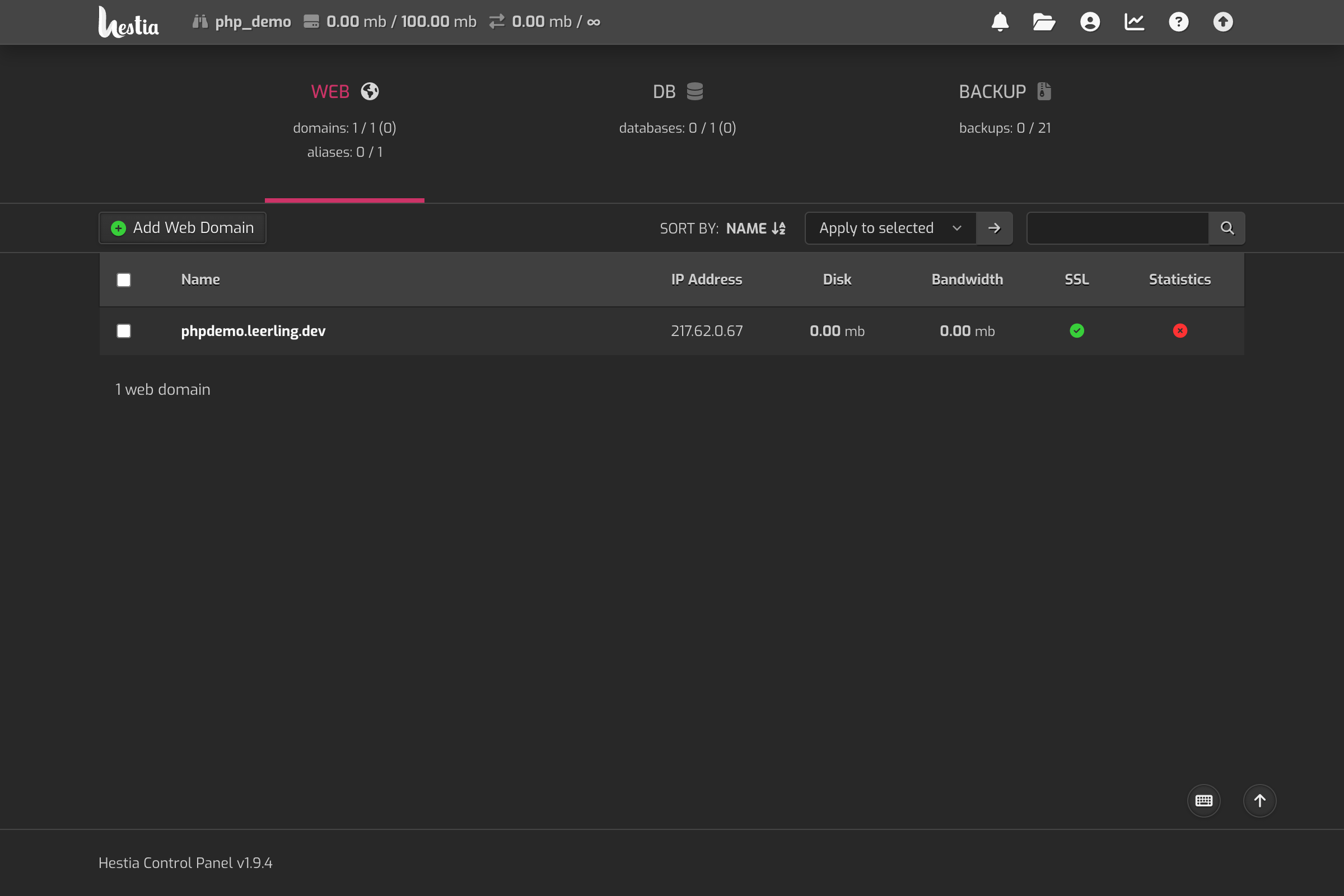The height and width of the screenshot is (896, 1344).
Task: Click the search magnifier button
Action: click(1226, 228)
